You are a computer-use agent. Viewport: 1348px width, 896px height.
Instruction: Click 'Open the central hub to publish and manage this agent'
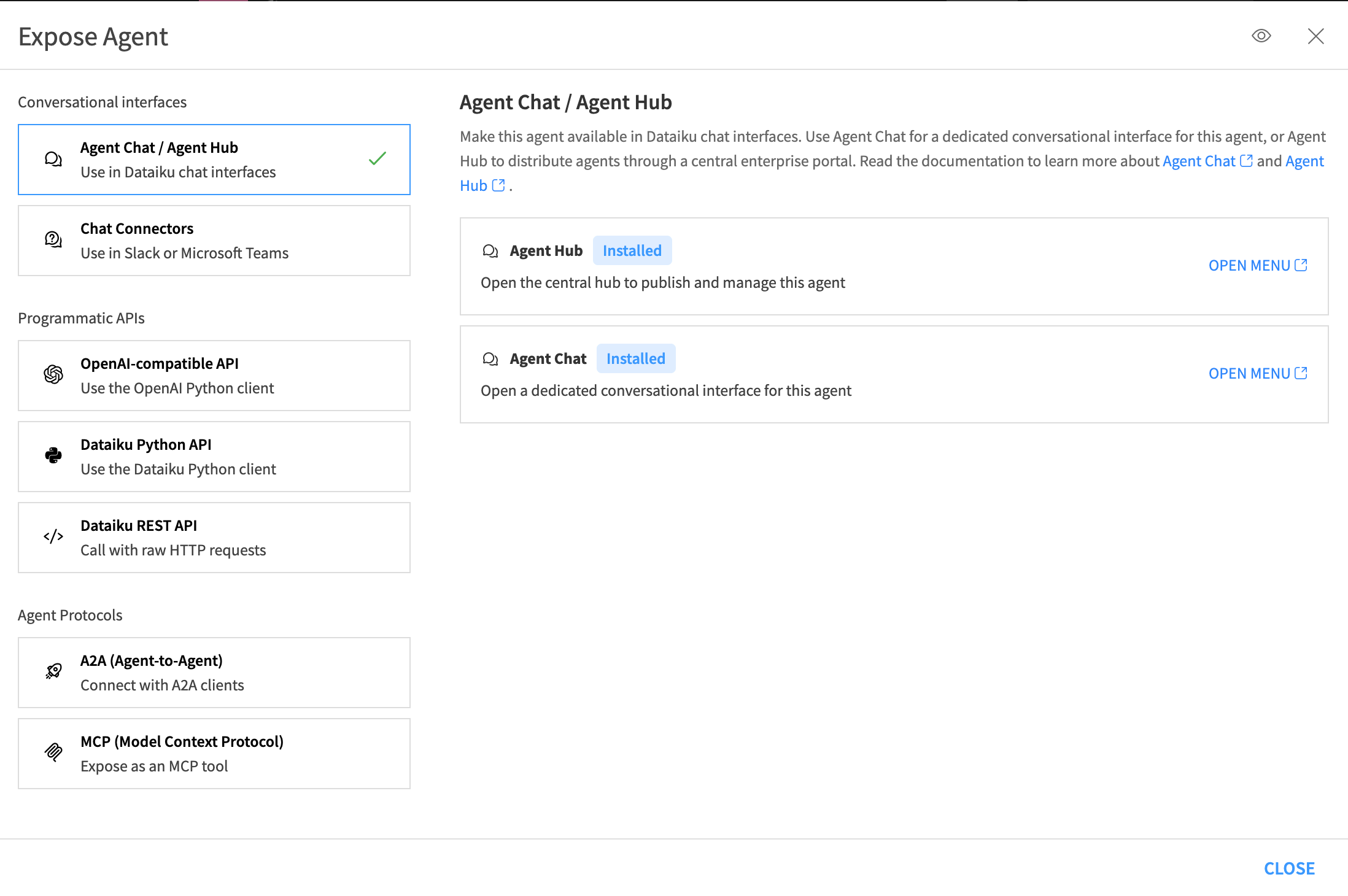pos(663,283)
